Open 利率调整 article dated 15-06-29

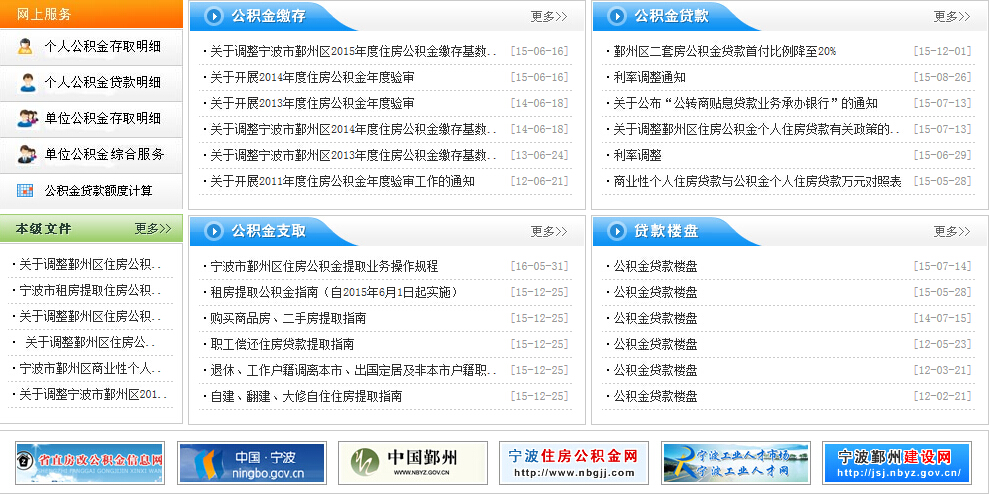638,155
